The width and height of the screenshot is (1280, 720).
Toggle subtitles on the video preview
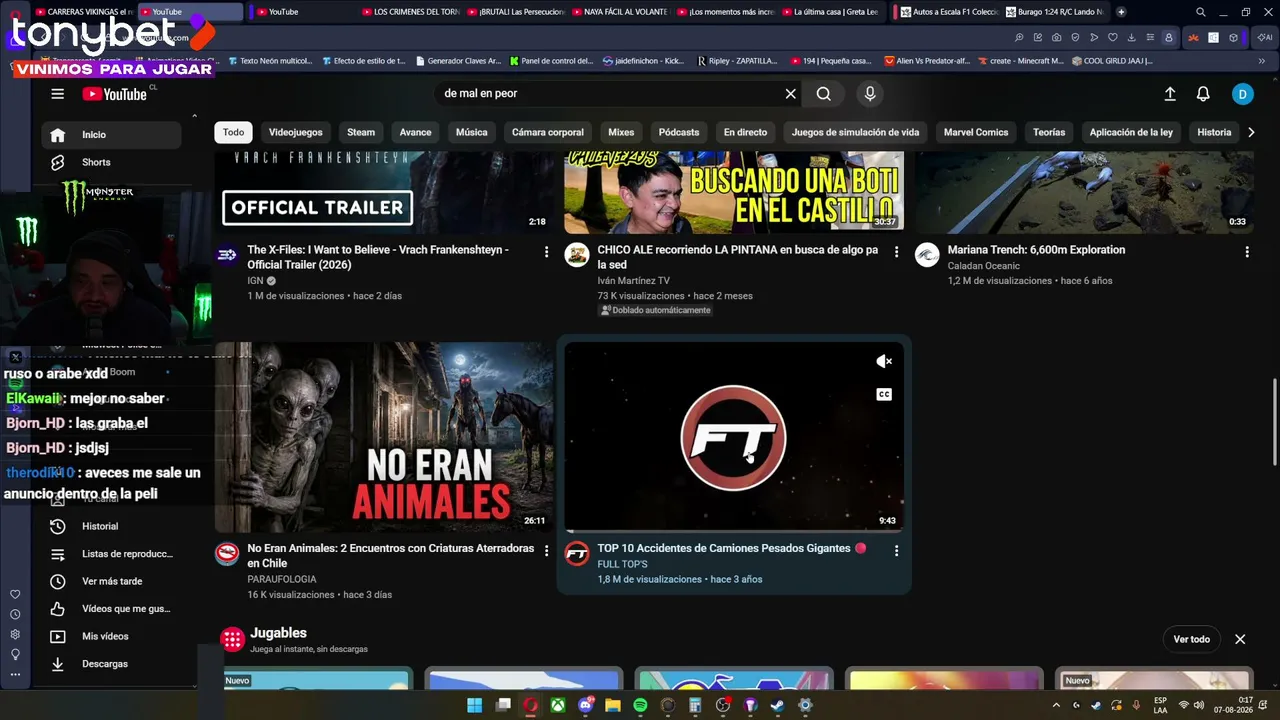point(884,395)
